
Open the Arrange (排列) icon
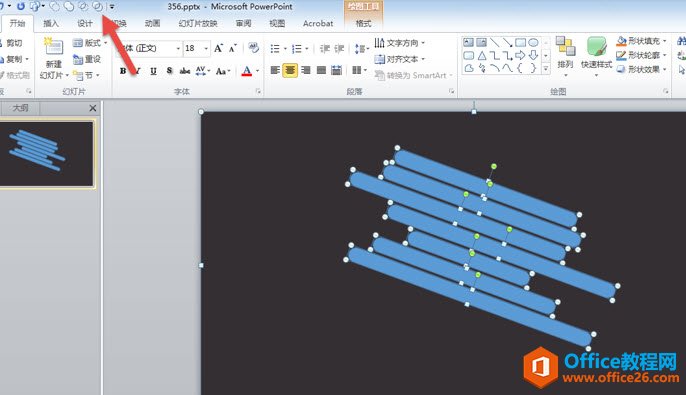(565, 56)
